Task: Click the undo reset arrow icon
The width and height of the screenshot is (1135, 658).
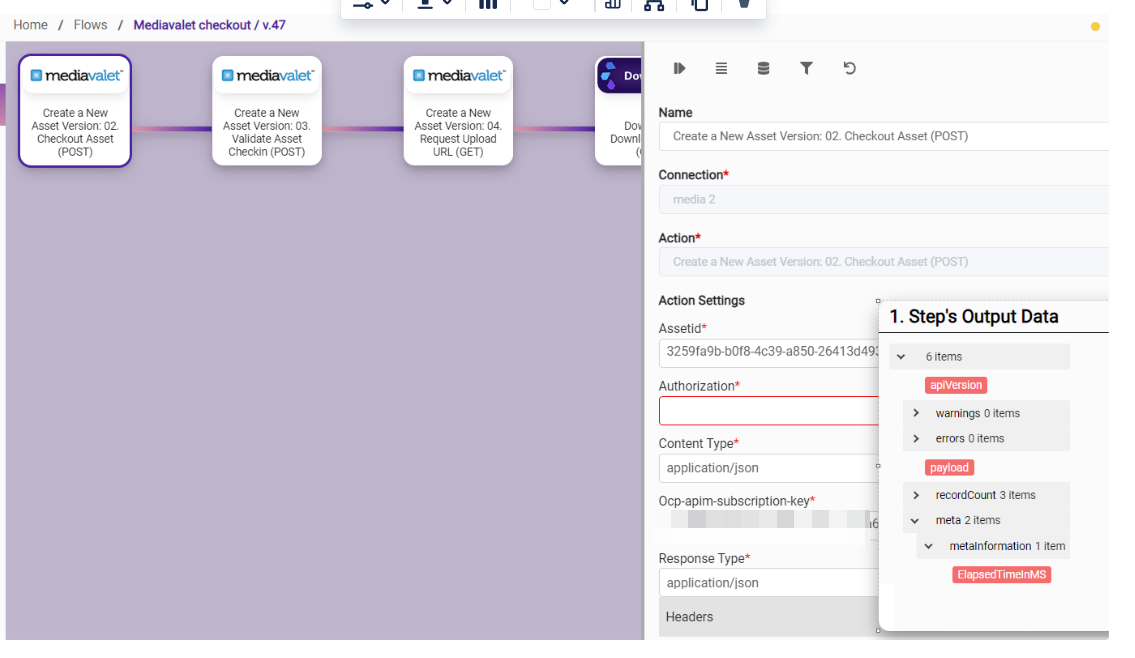Action: pos(849,68)
